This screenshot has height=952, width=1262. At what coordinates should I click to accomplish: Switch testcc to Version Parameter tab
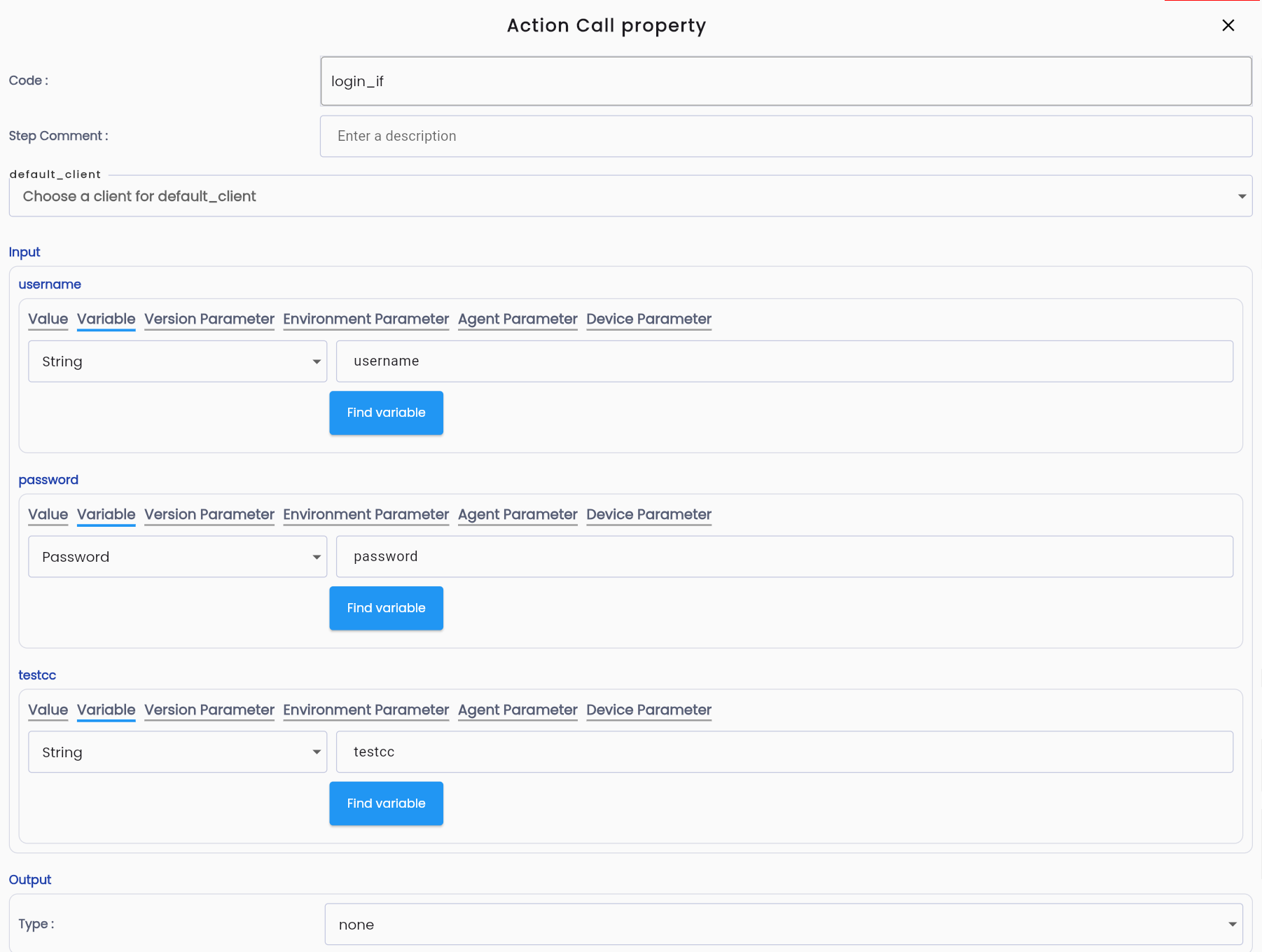pyautogui.click(x=209, y=710)
